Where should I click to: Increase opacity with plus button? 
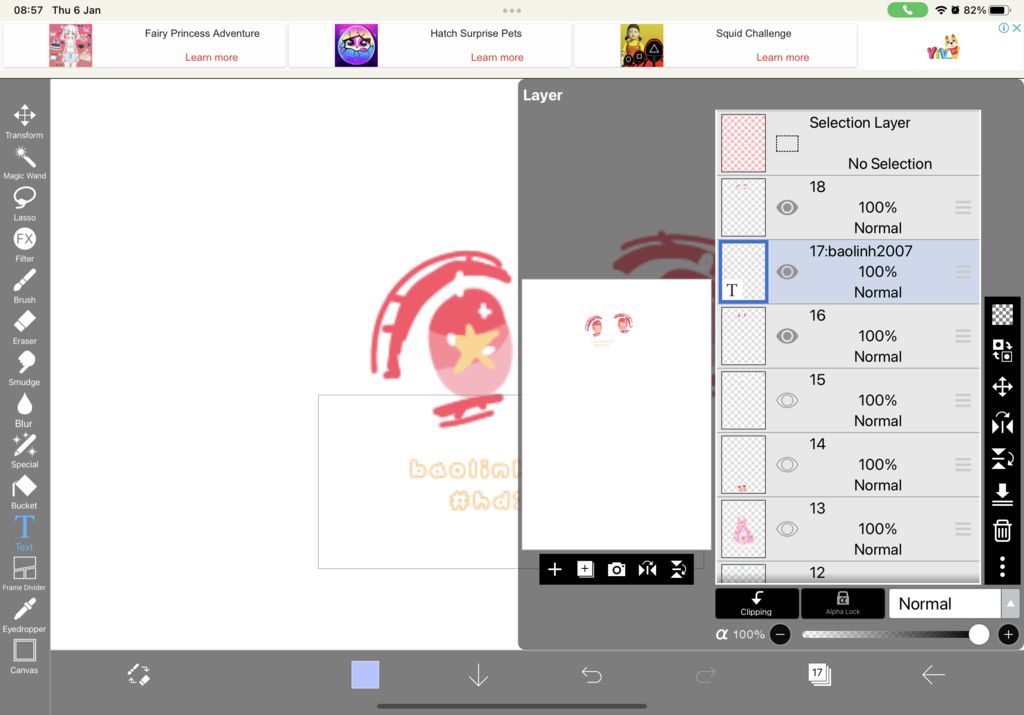(x=1008, y=634)
